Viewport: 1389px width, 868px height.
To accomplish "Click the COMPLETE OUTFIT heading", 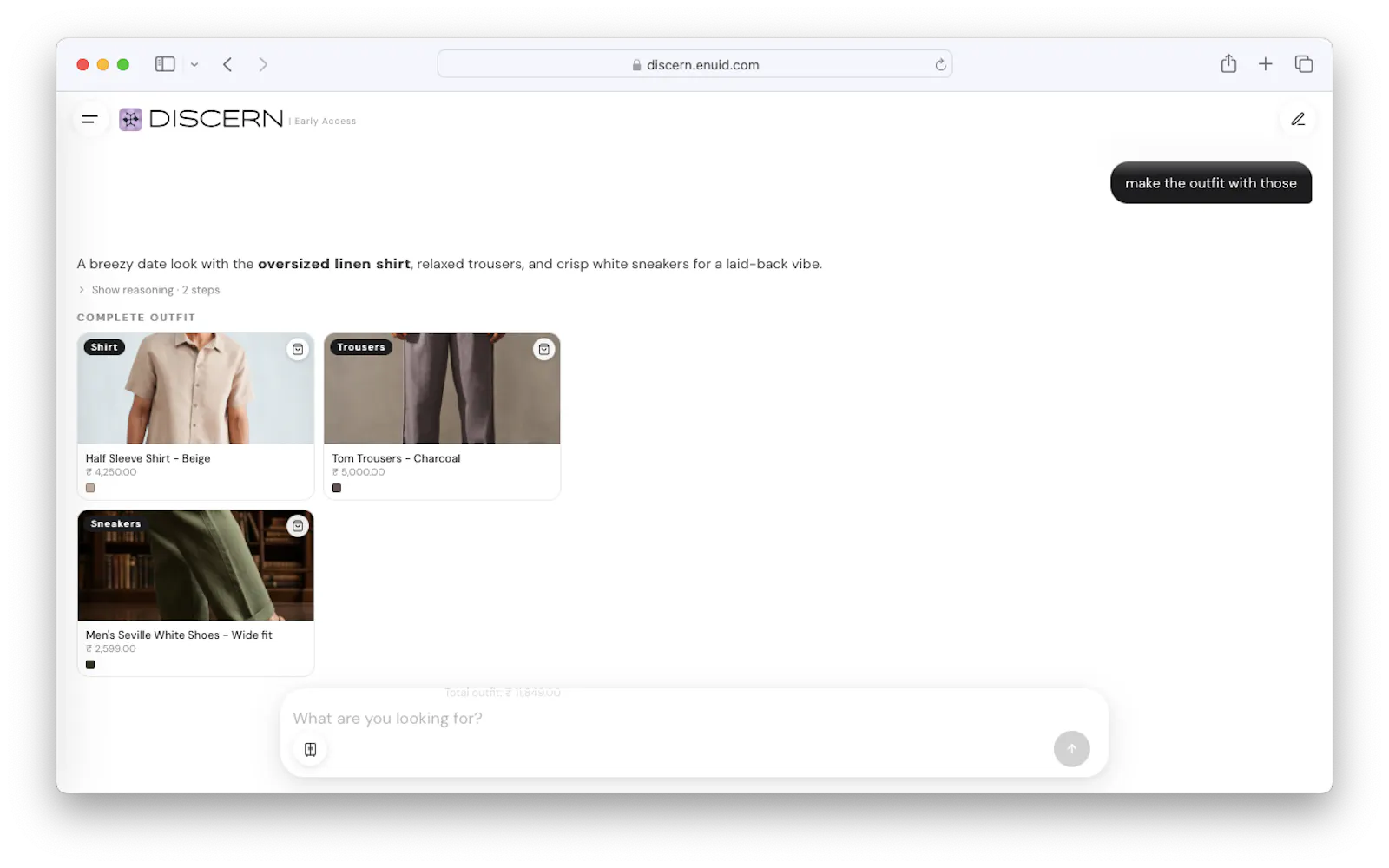I will pos(136,318).
